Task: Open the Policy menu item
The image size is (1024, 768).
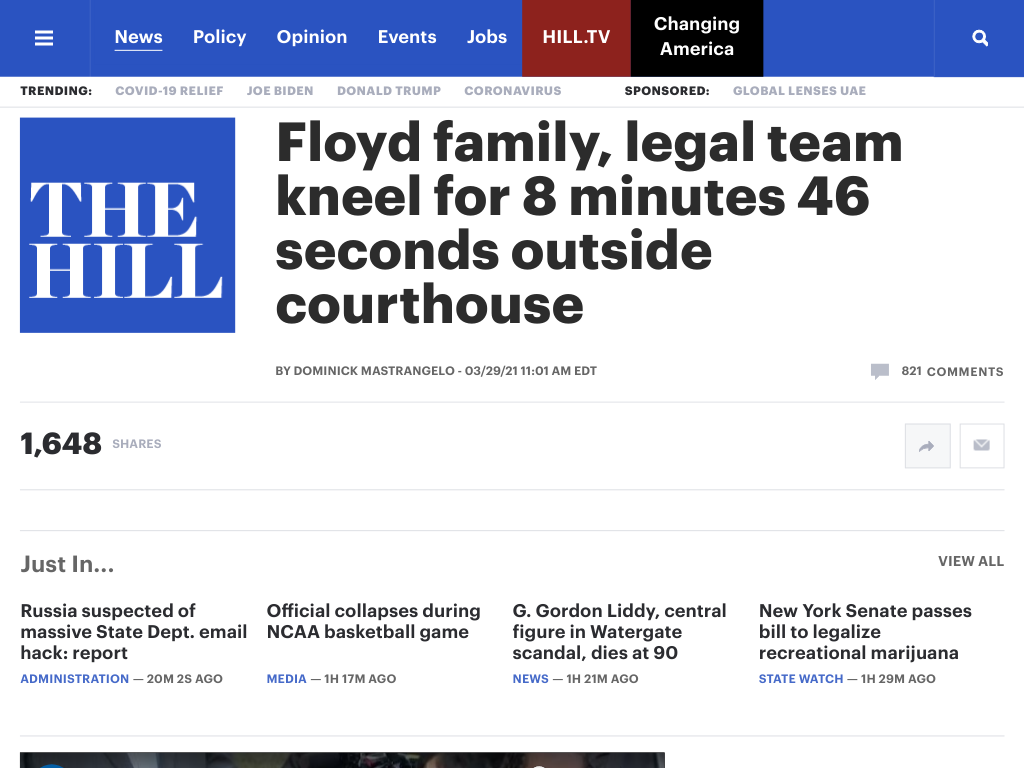Action: (x=219, y=37)
